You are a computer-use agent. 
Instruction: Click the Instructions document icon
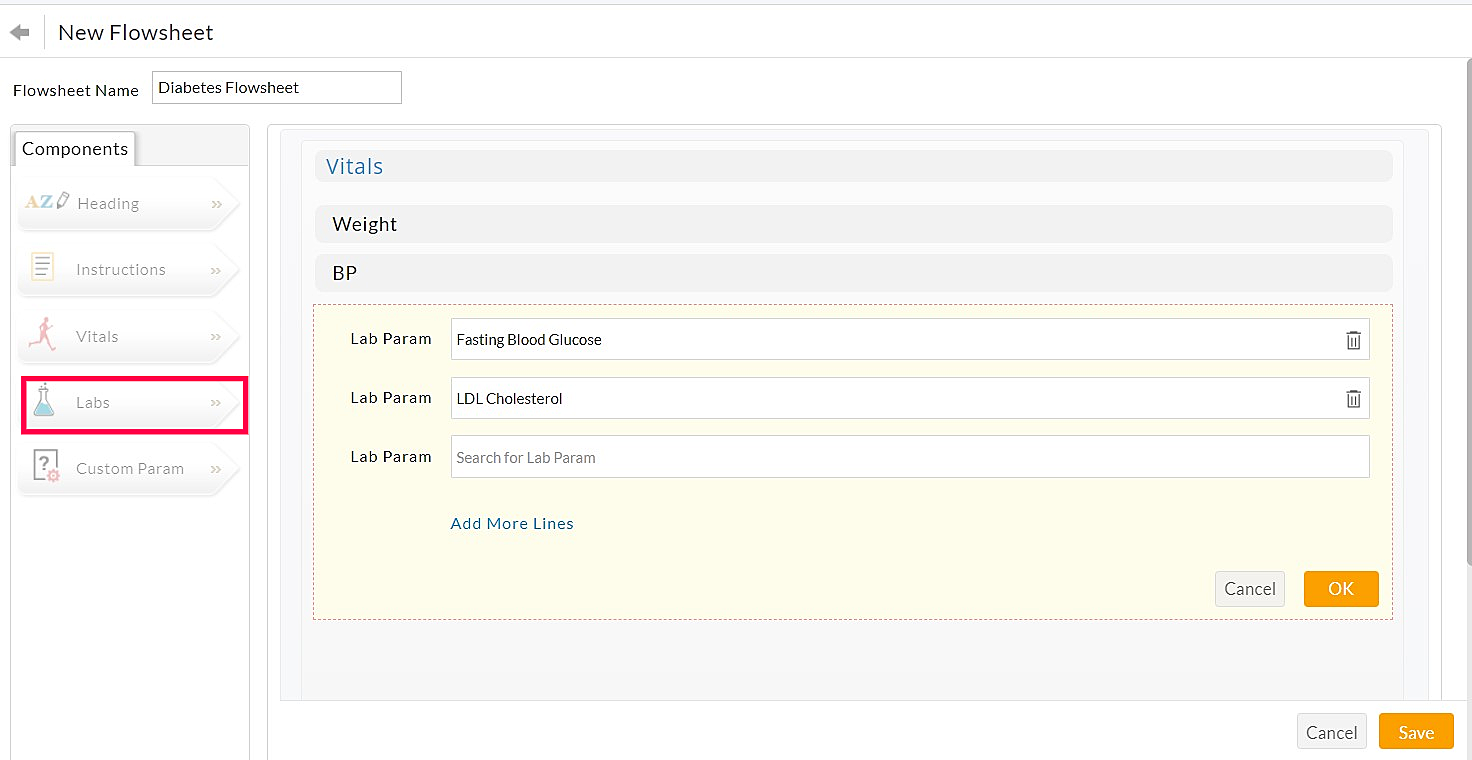pos(41,267)
